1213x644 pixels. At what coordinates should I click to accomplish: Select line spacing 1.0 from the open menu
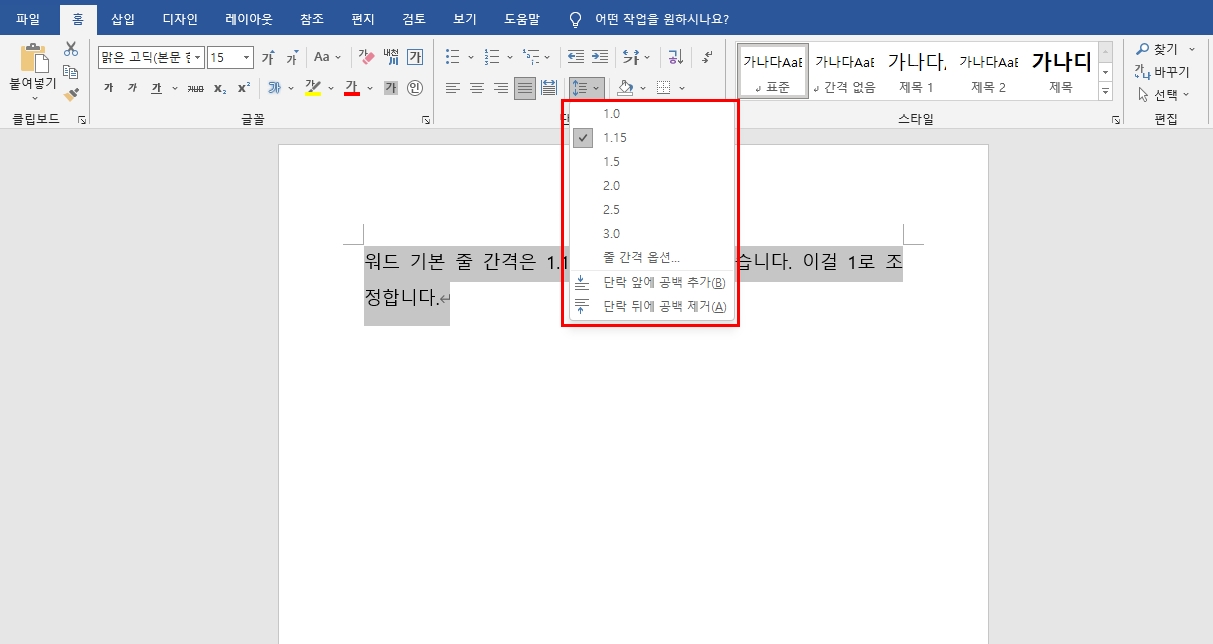pos(614,113)
